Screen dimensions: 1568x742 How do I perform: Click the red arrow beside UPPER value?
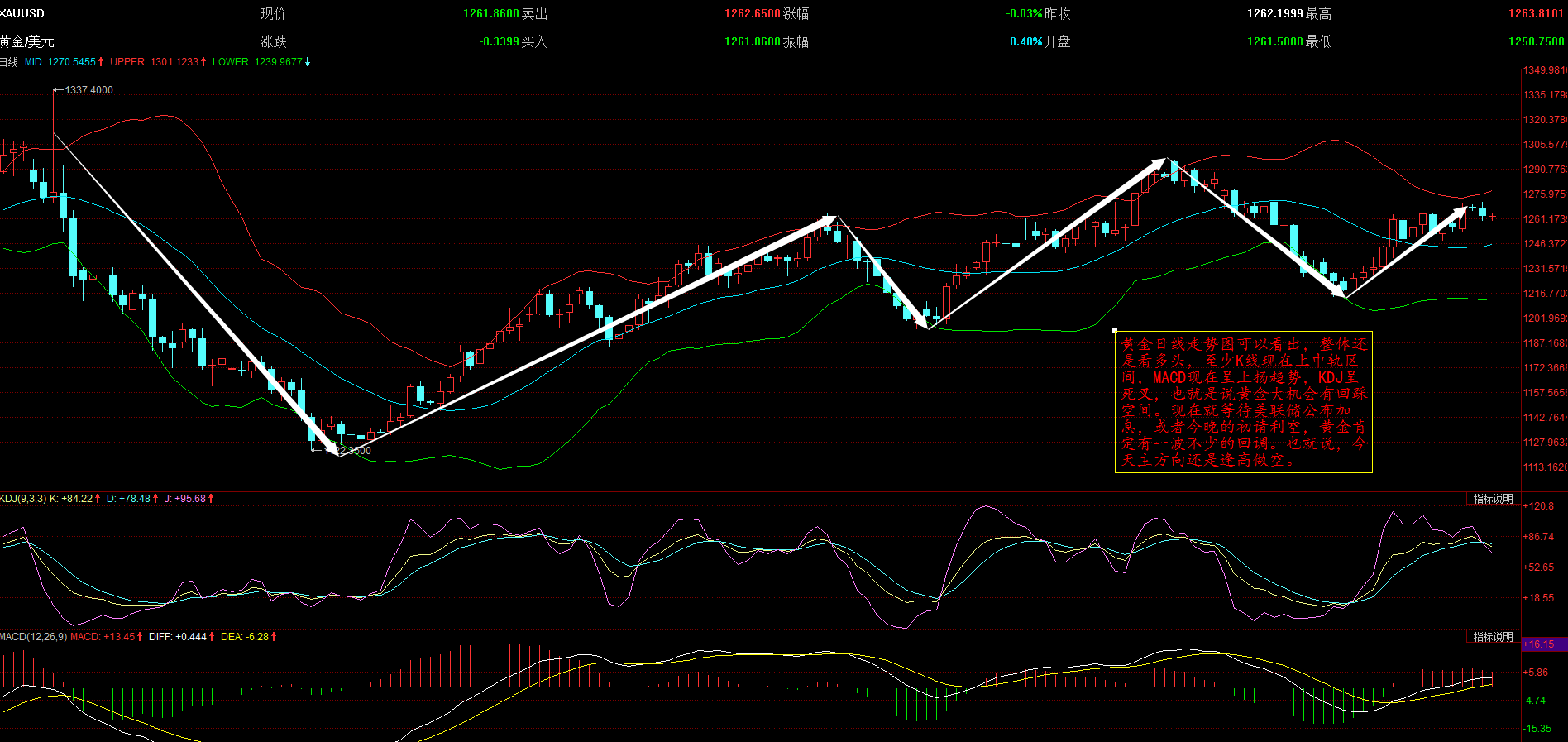(203, 62)
